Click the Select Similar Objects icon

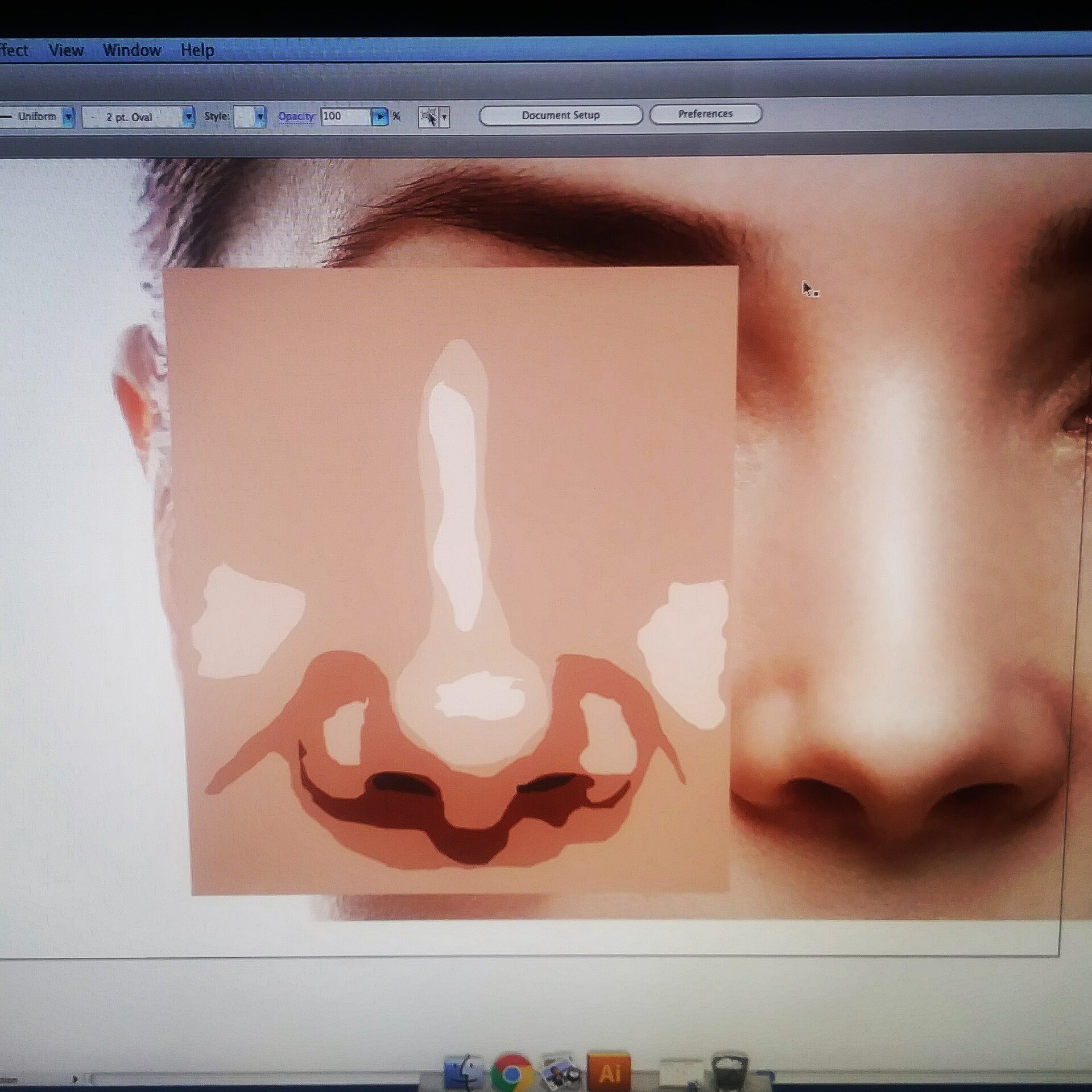(x=428, y=117)
